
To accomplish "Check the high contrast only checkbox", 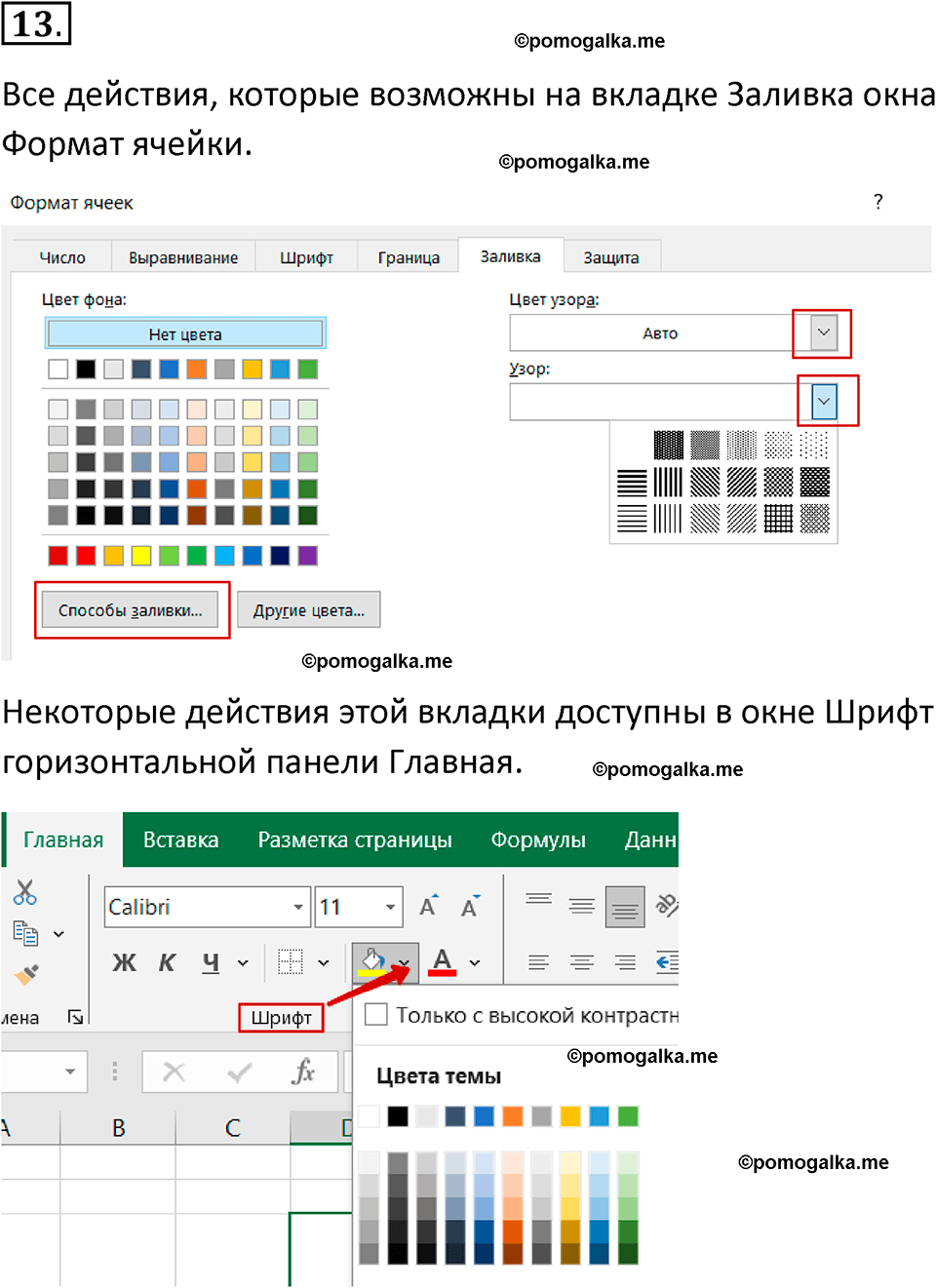I will [375, 1014].
